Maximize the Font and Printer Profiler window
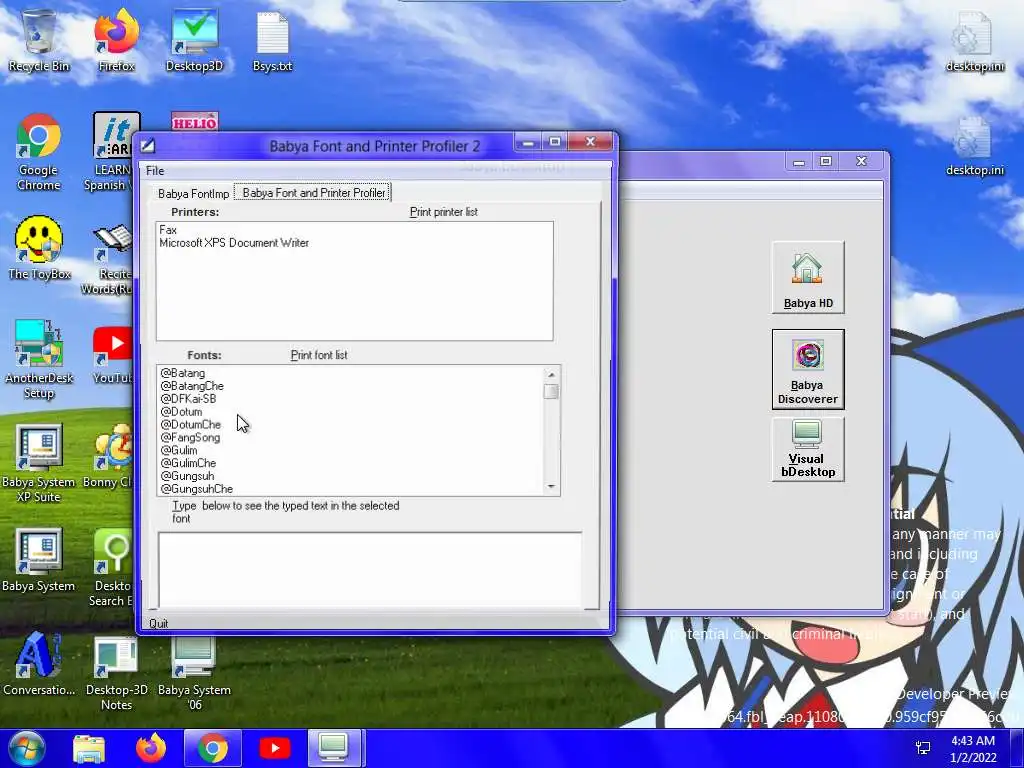1024x768 pixels. point(554,142)
